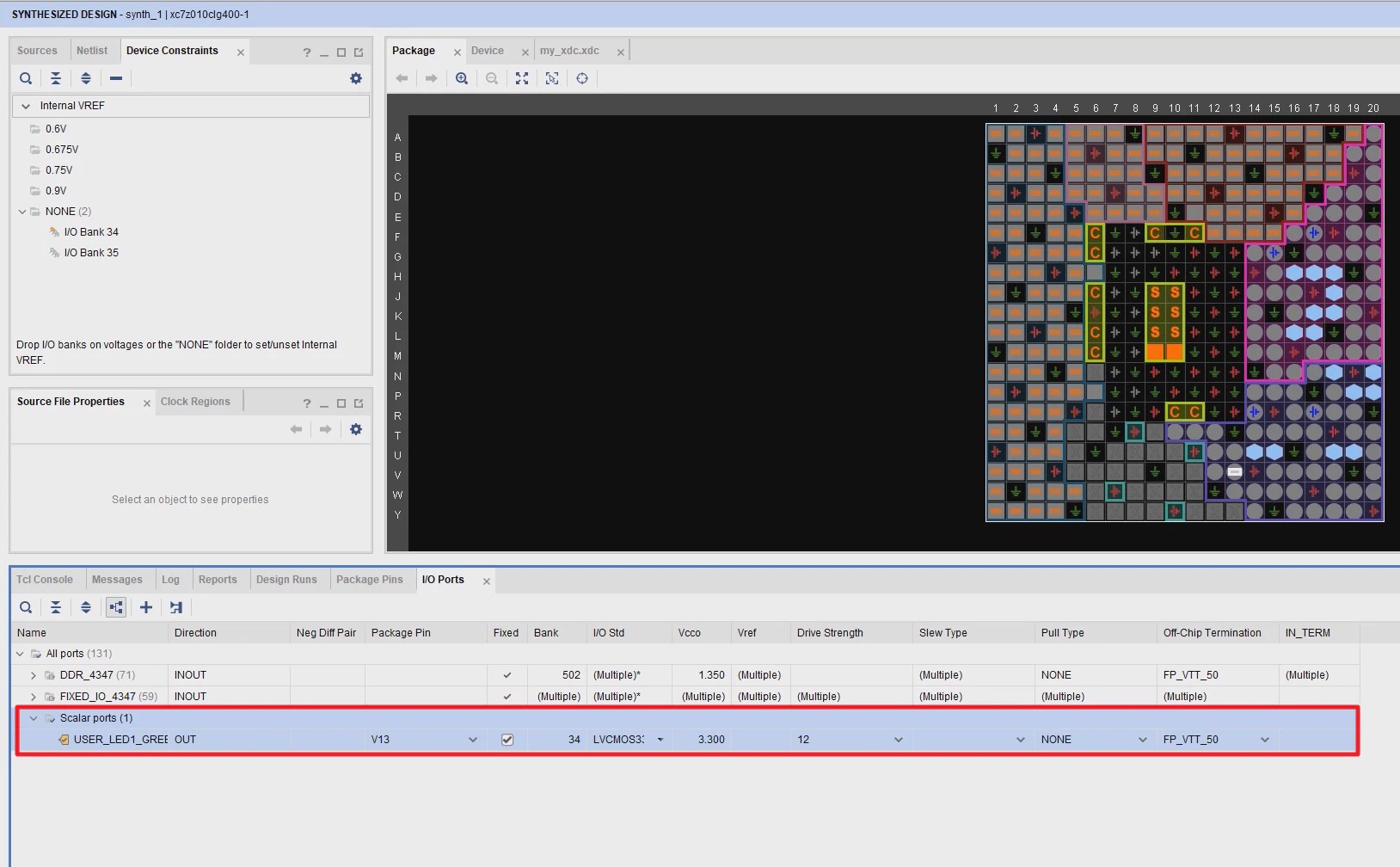Select the 0.75V VREF folder
The image size is (1400, 867).
58,170
